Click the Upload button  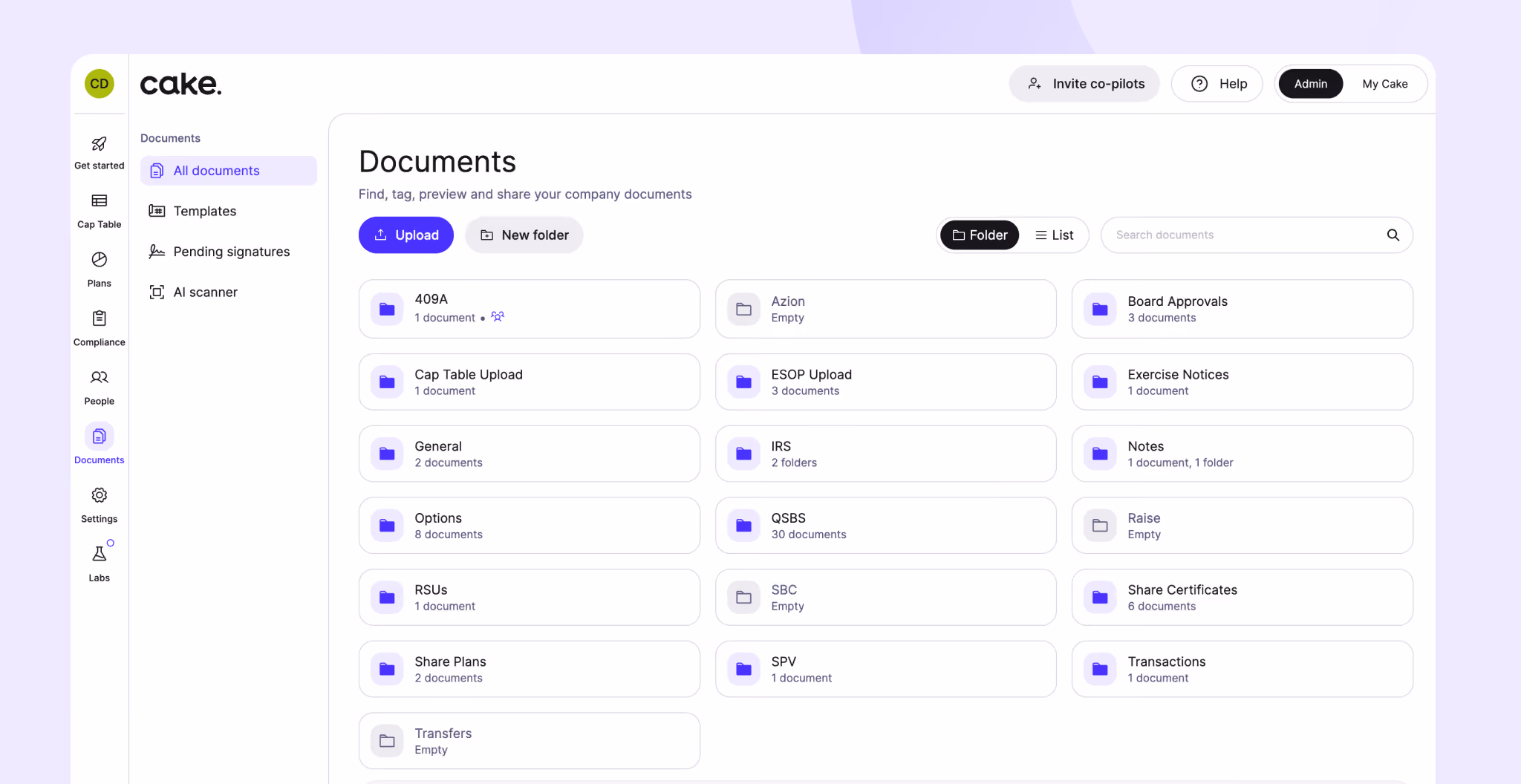pos(406,235)
